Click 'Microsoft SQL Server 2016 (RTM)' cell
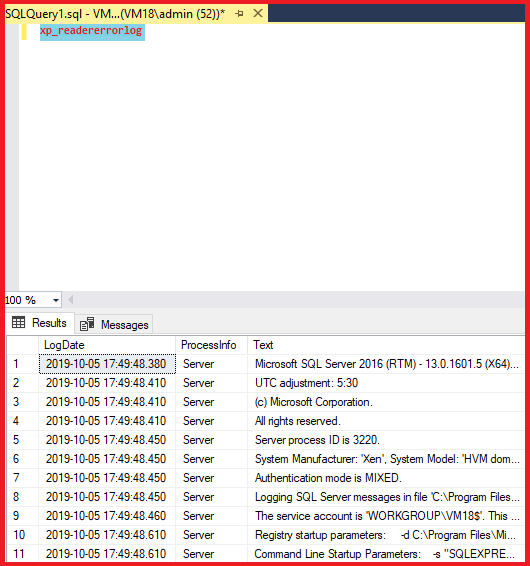 386,364
